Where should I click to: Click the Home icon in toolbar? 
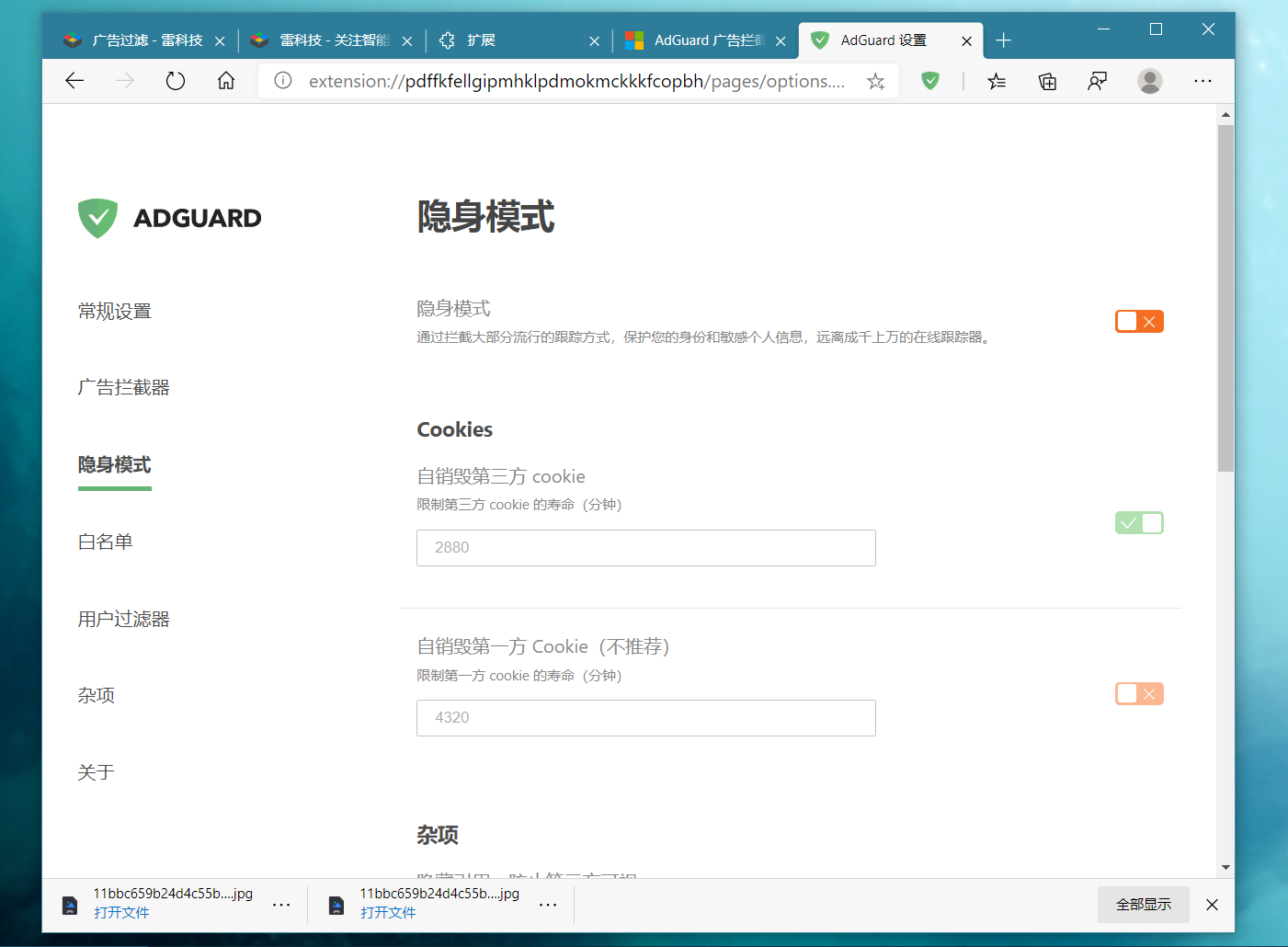point(226,81)
